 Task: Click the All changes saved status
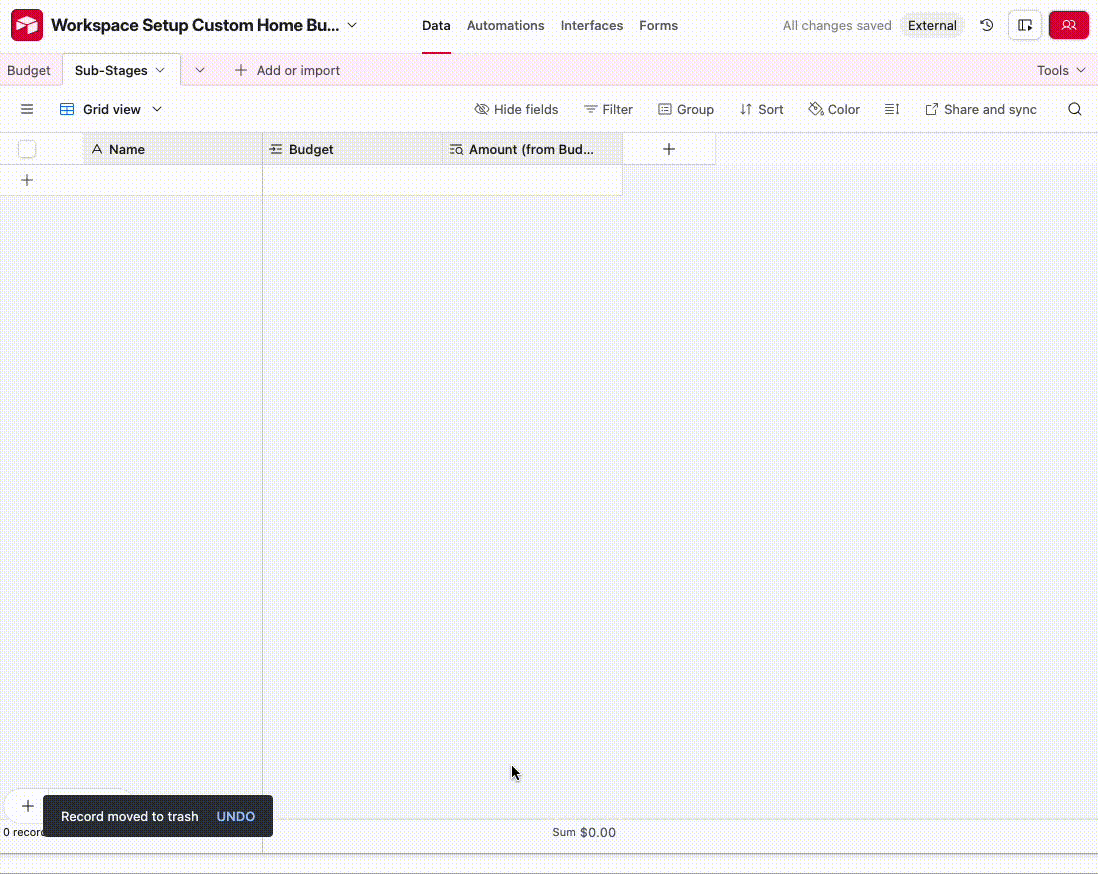pyautogui.click(x=837, y=25)
